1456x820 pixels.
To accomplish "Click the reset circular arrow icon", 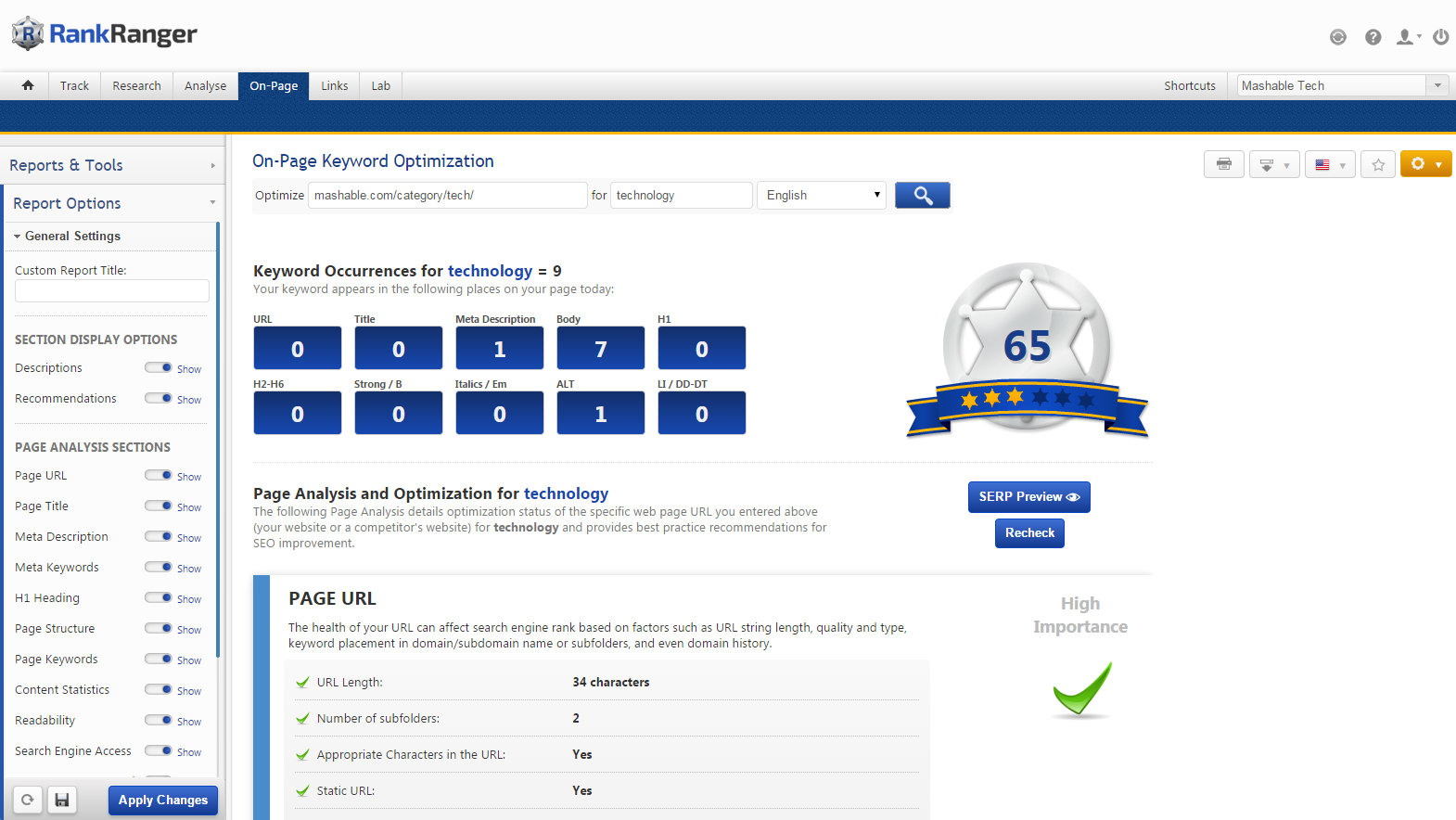I will 28,800.
